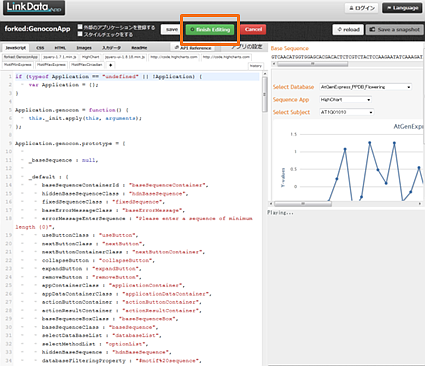Switch to the JavaScript tab
Image resolution: width=425 pixels, height=366 pixels.
(x=16, y=48)
